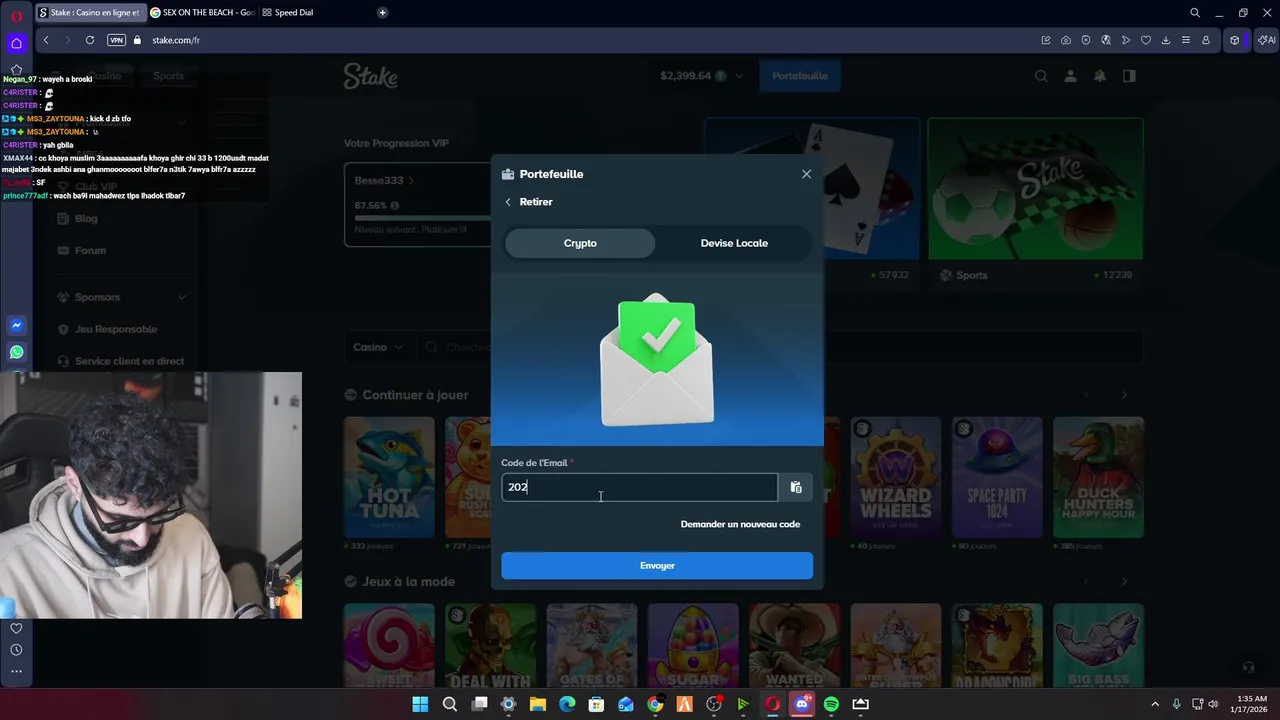Open the Stake site search magnifier icon
Viewport: 1280px width, 720px height.
1041,76
